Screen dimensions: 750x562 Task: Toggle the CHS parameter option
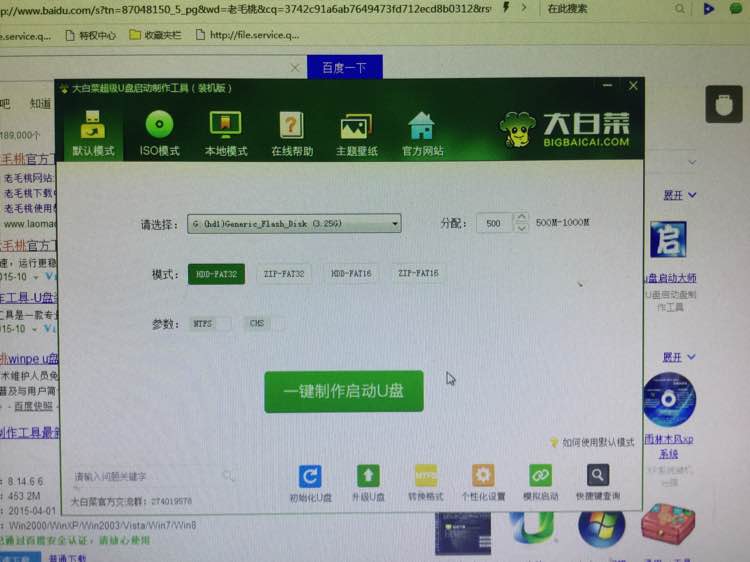click(265, 323)
